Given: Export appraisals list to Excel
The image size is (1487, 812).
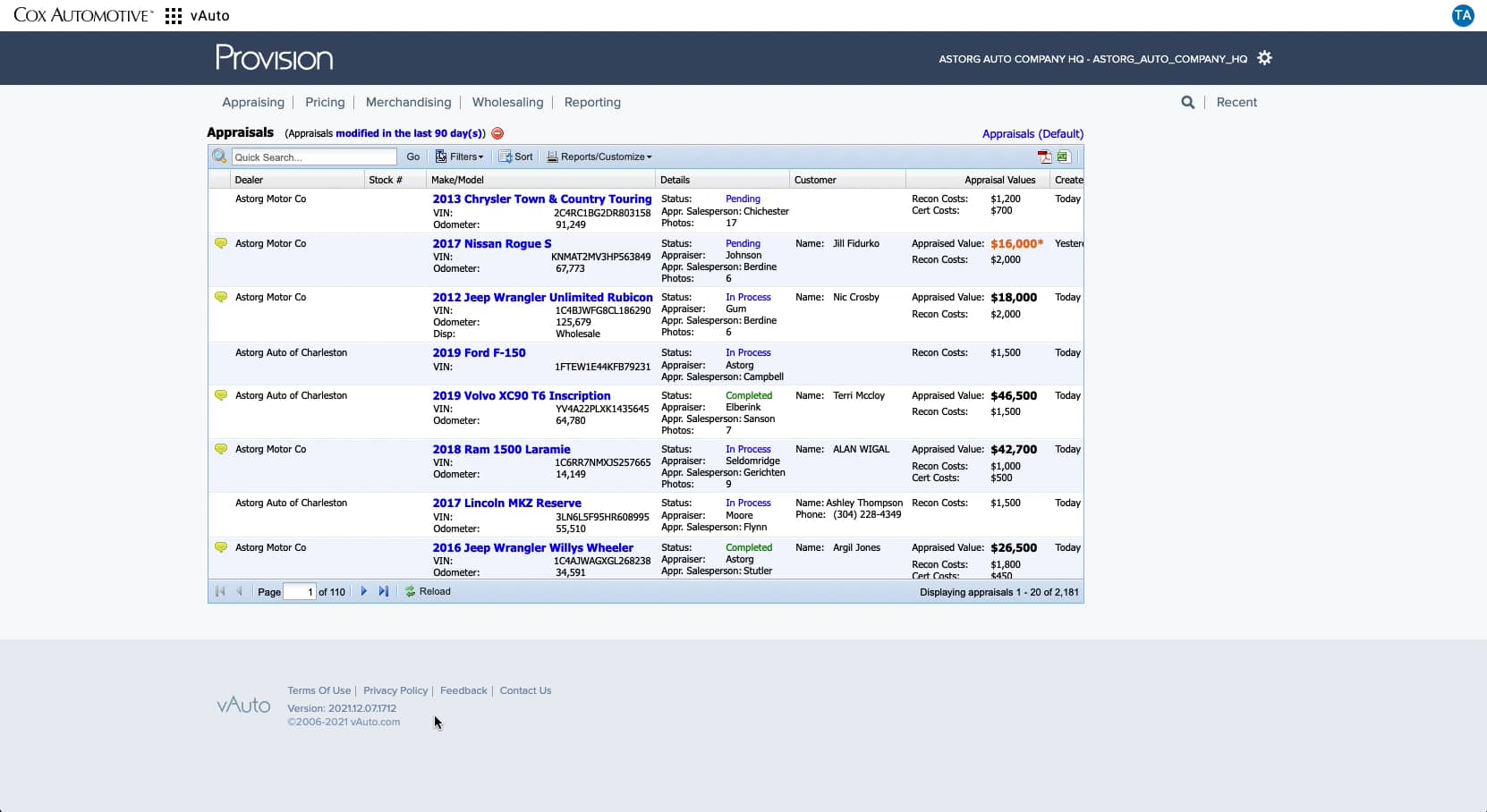Looking at the screenshot, I should (x=1063, y=156).
